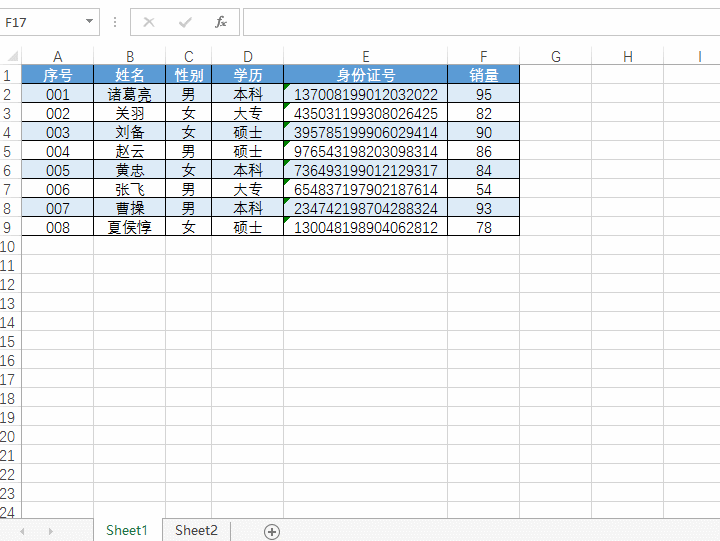The width and height of the screenshot is (720, 541).
Task: Click the header cell 学历
Action: pos(248,75)
